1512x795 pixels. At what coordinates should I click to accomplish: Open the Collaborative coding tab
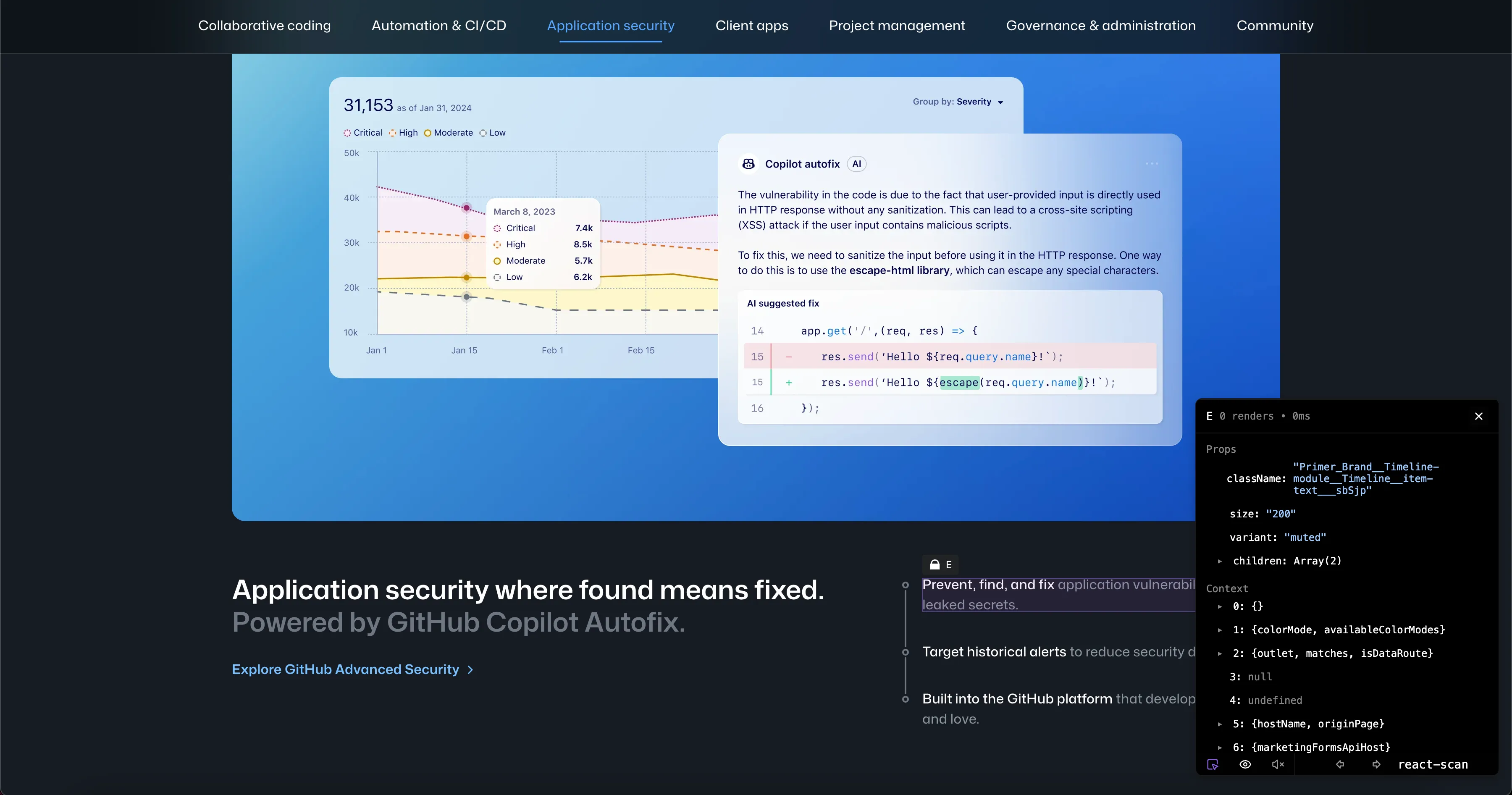pos(265,26)
